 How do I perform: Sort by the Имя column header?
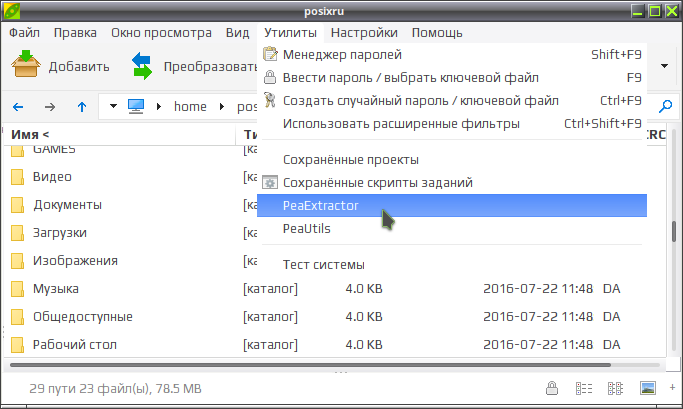119,135
